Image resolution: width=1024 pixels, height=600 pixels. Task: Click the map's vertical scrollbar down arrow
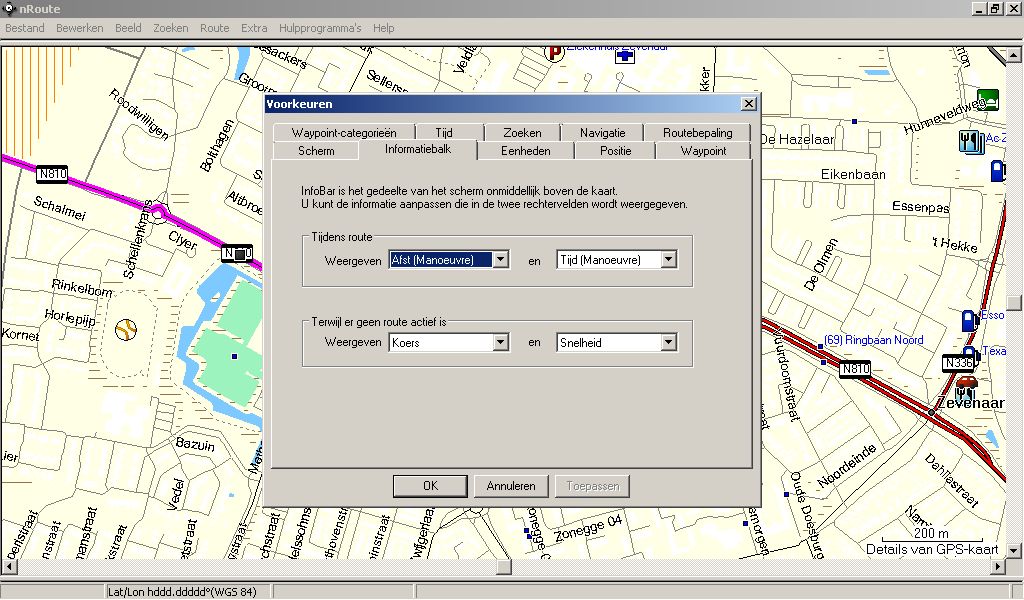[x=1014, y=550]
